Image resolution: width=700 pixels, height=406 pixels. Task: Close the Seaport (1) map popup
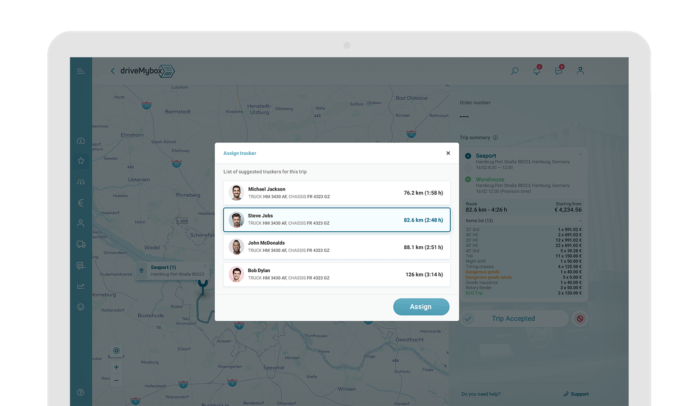[205, 267]
